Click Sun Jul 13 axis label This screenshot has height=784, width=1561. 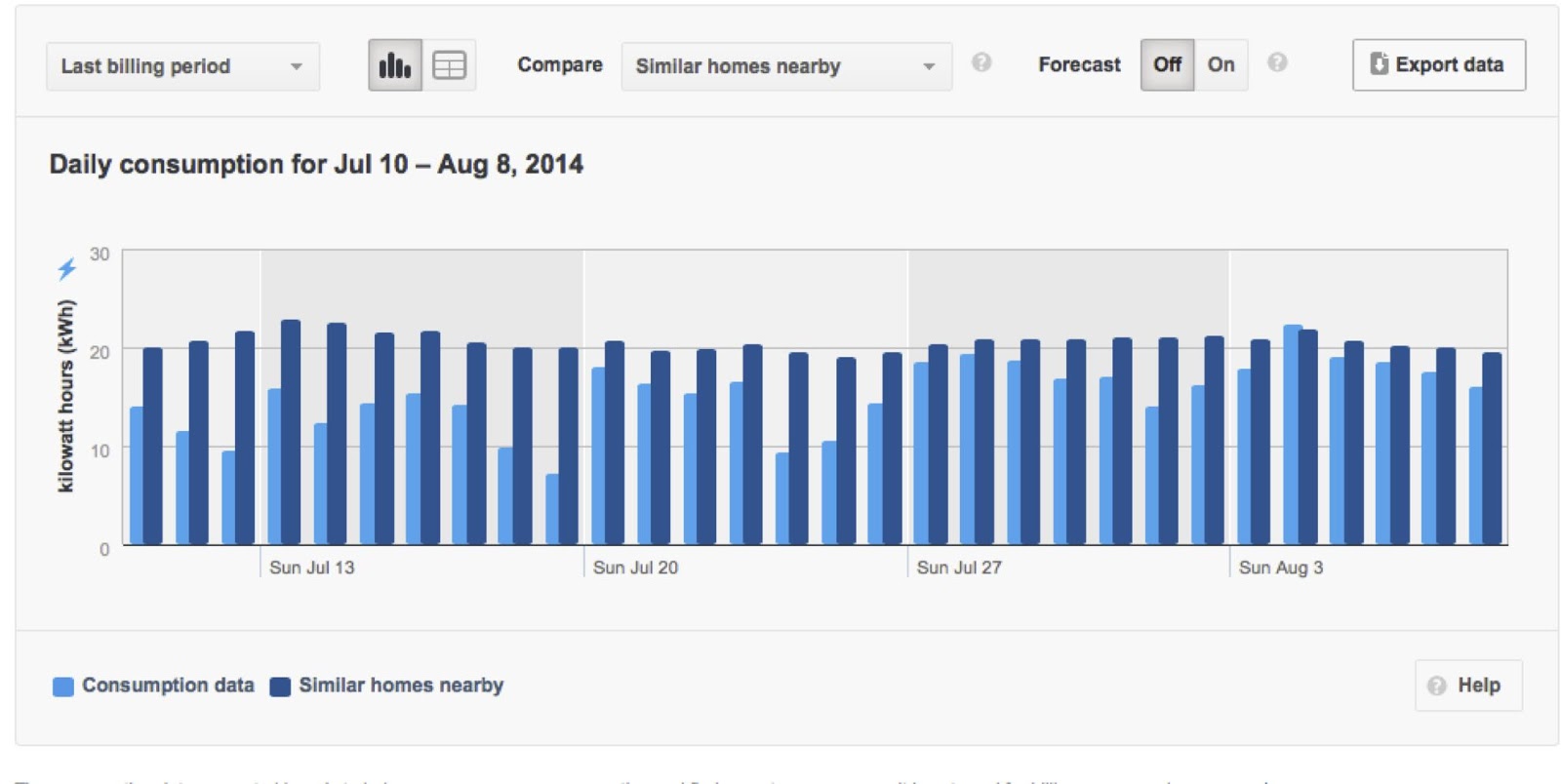[311, 568]
